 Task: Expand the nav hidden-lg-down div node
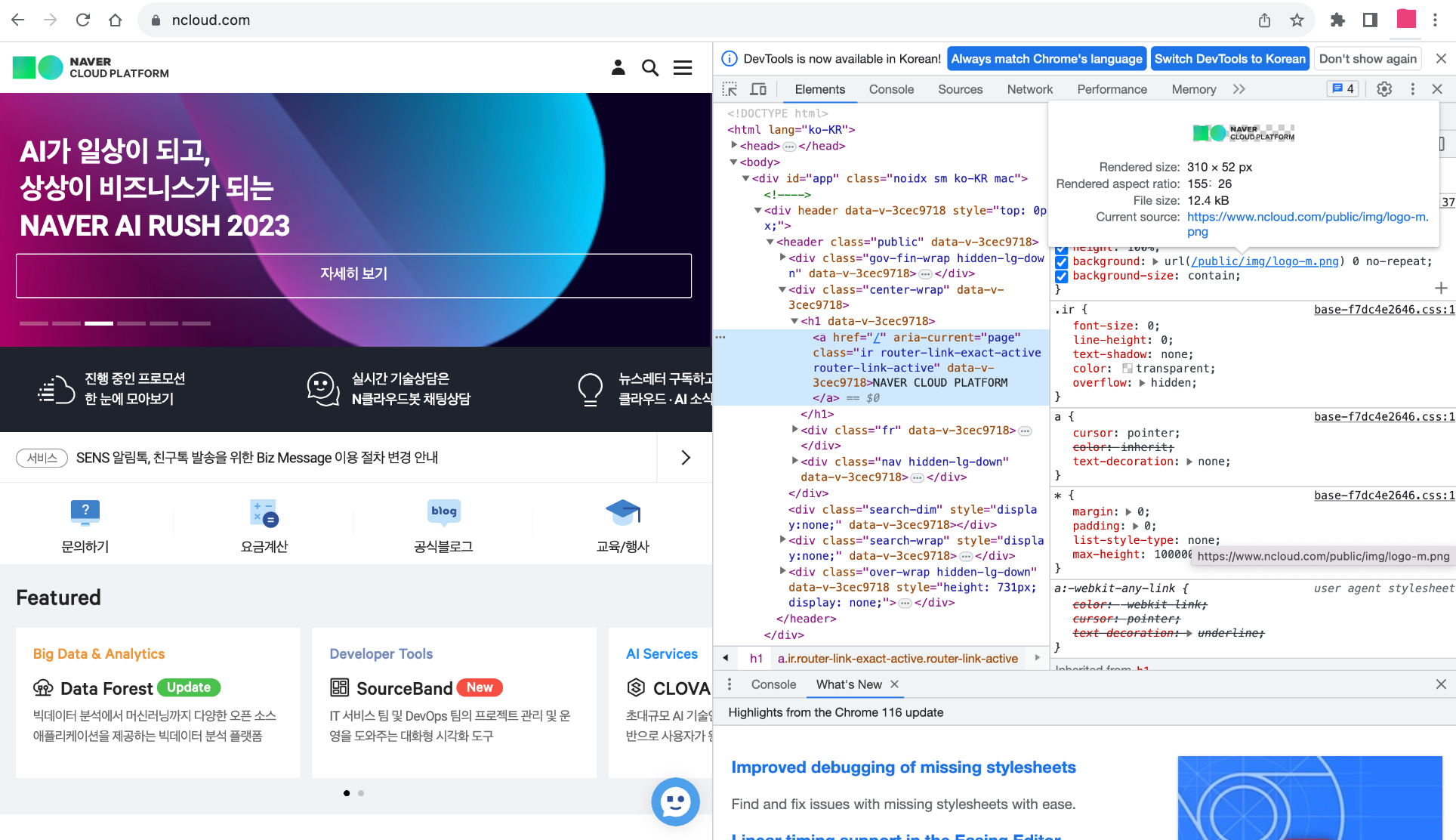(795, 461)
